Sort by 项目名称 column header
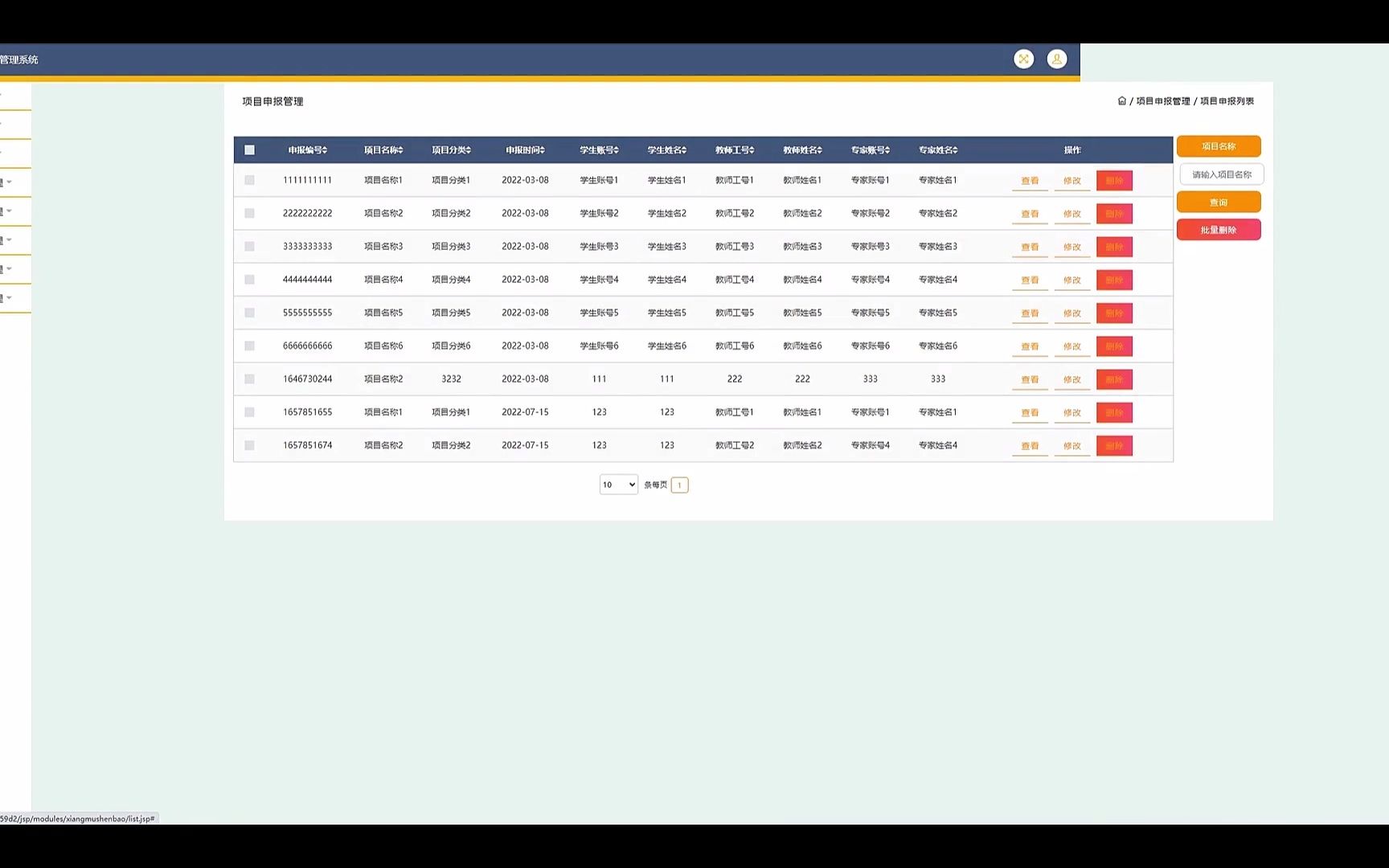The image size is (1389, 868). coord(383,149)
